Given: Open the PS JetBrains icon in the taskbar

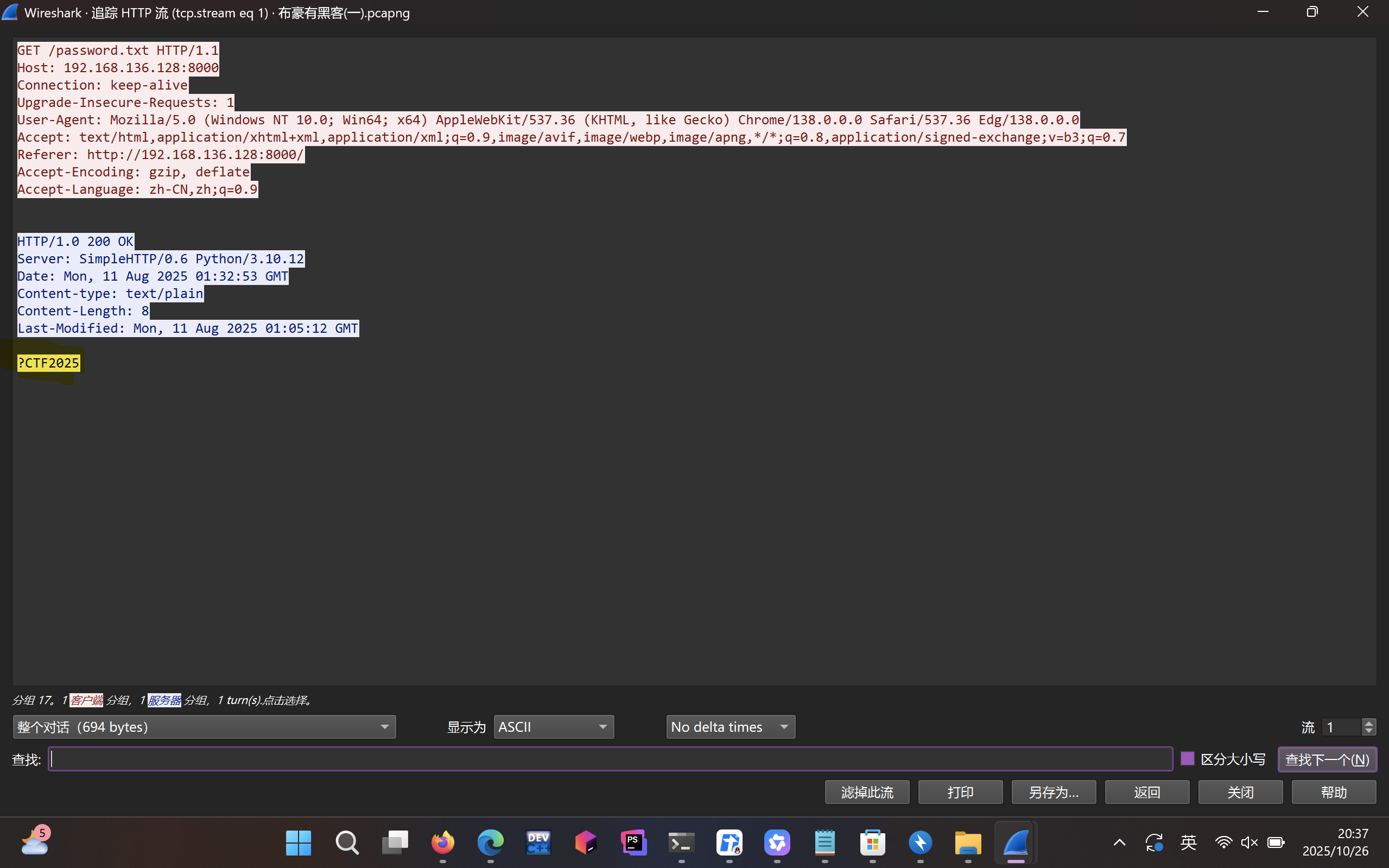Looking at the screenshot, I should pyautogui.click(x=633, y=842).
